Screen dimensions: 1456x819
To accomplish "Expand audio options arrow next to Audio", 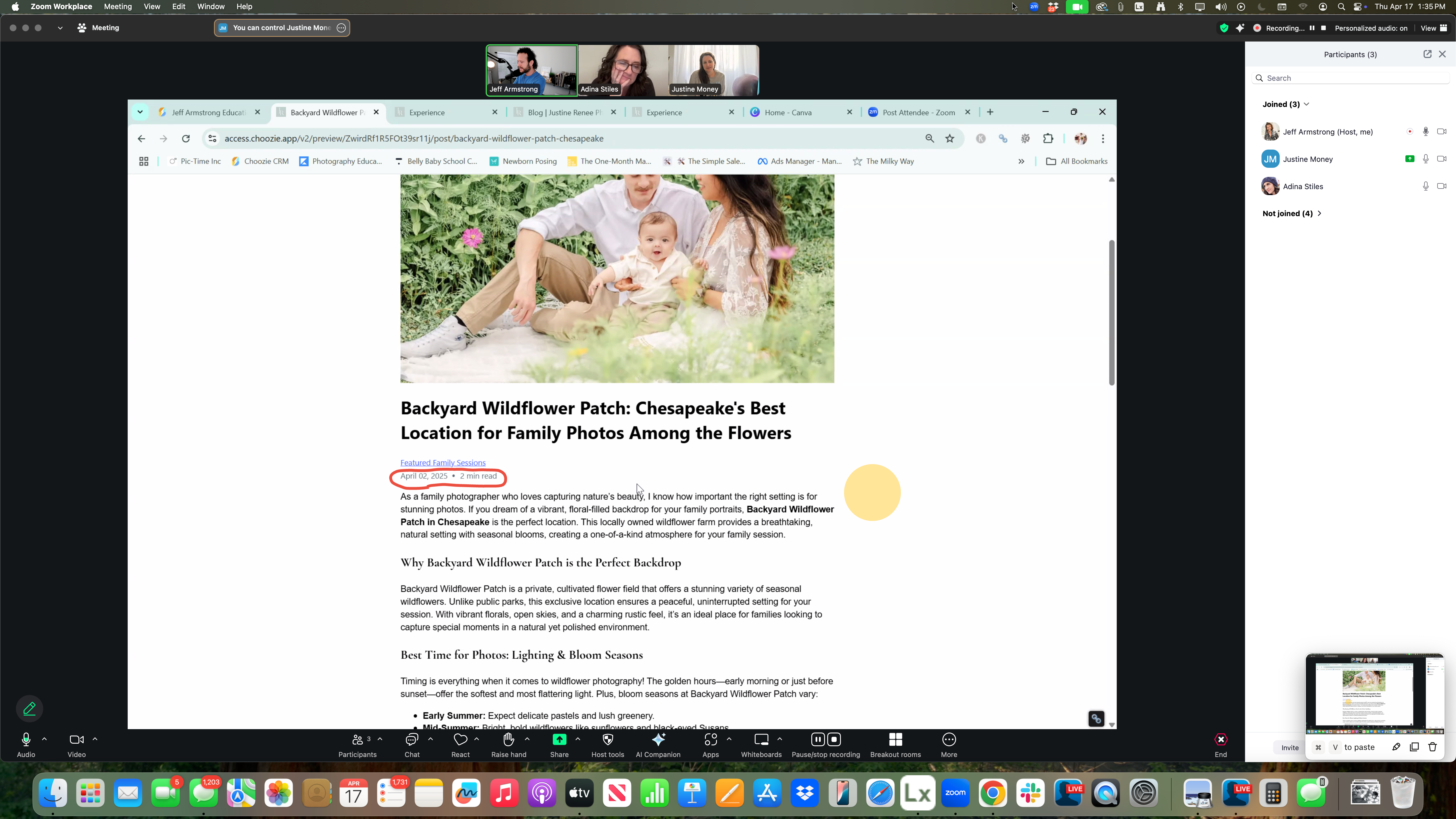I will coord(44,739).
